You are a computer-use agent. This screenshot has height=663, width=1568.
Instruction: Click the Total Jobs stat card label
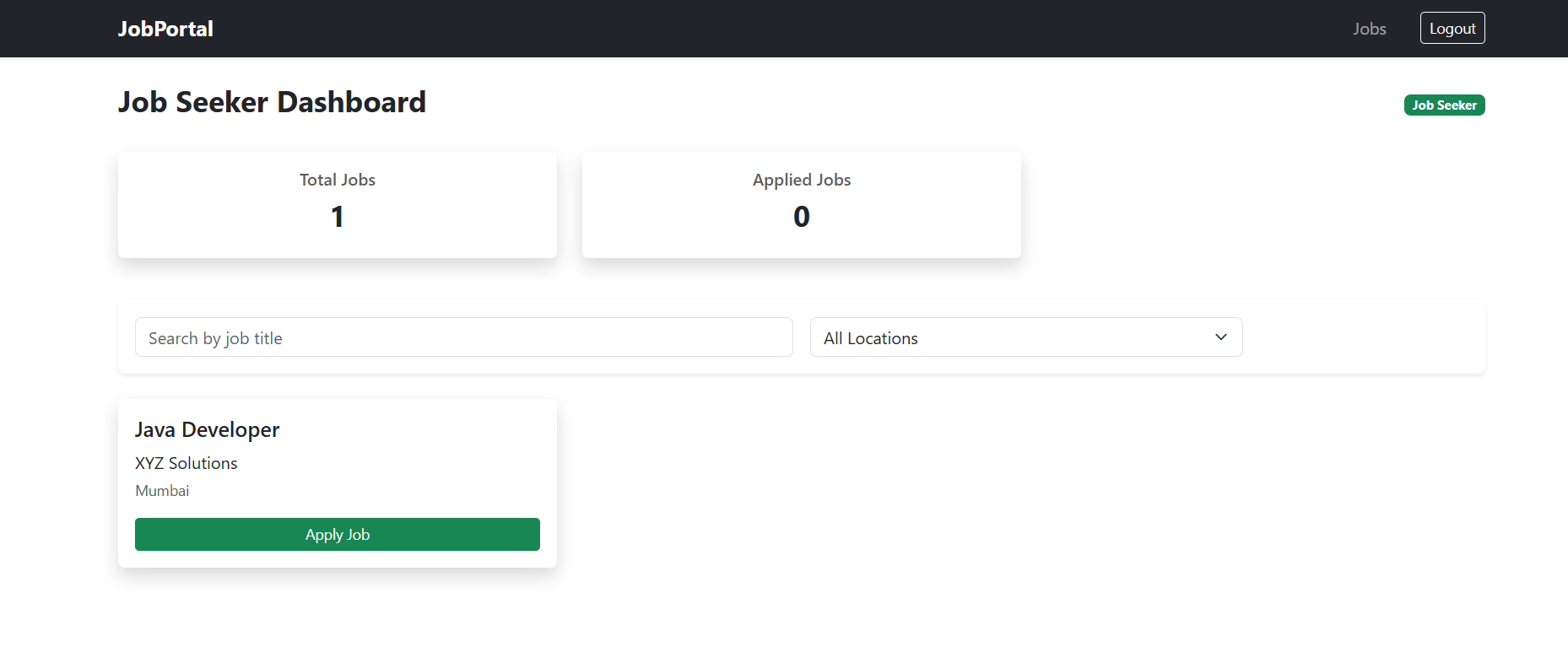click(x=337, y=180)
